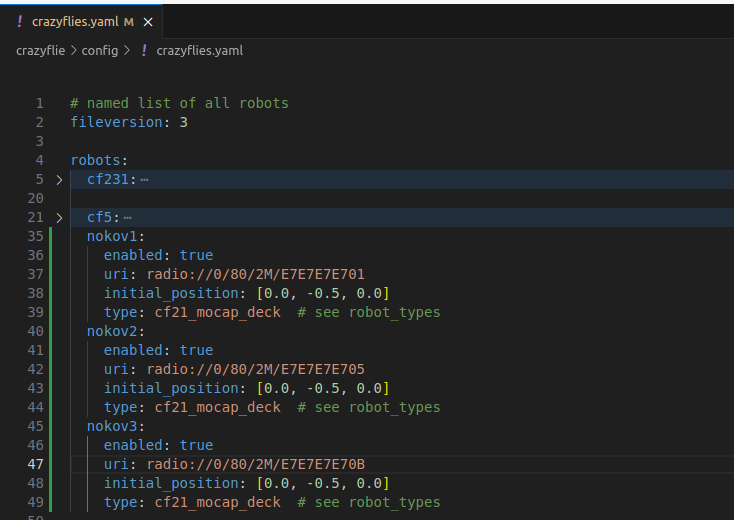
Task: Click the green change bar beside line 40
Action: tap(51, 331)
